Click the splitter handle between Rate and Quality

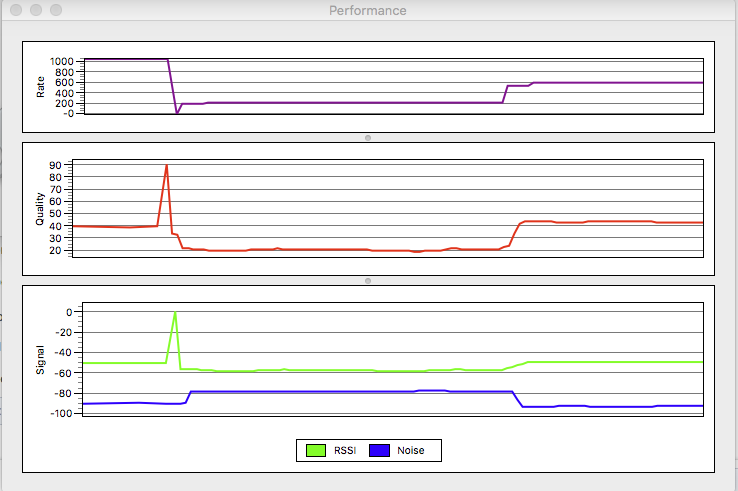pyautogui.click(x=368, y=138)
